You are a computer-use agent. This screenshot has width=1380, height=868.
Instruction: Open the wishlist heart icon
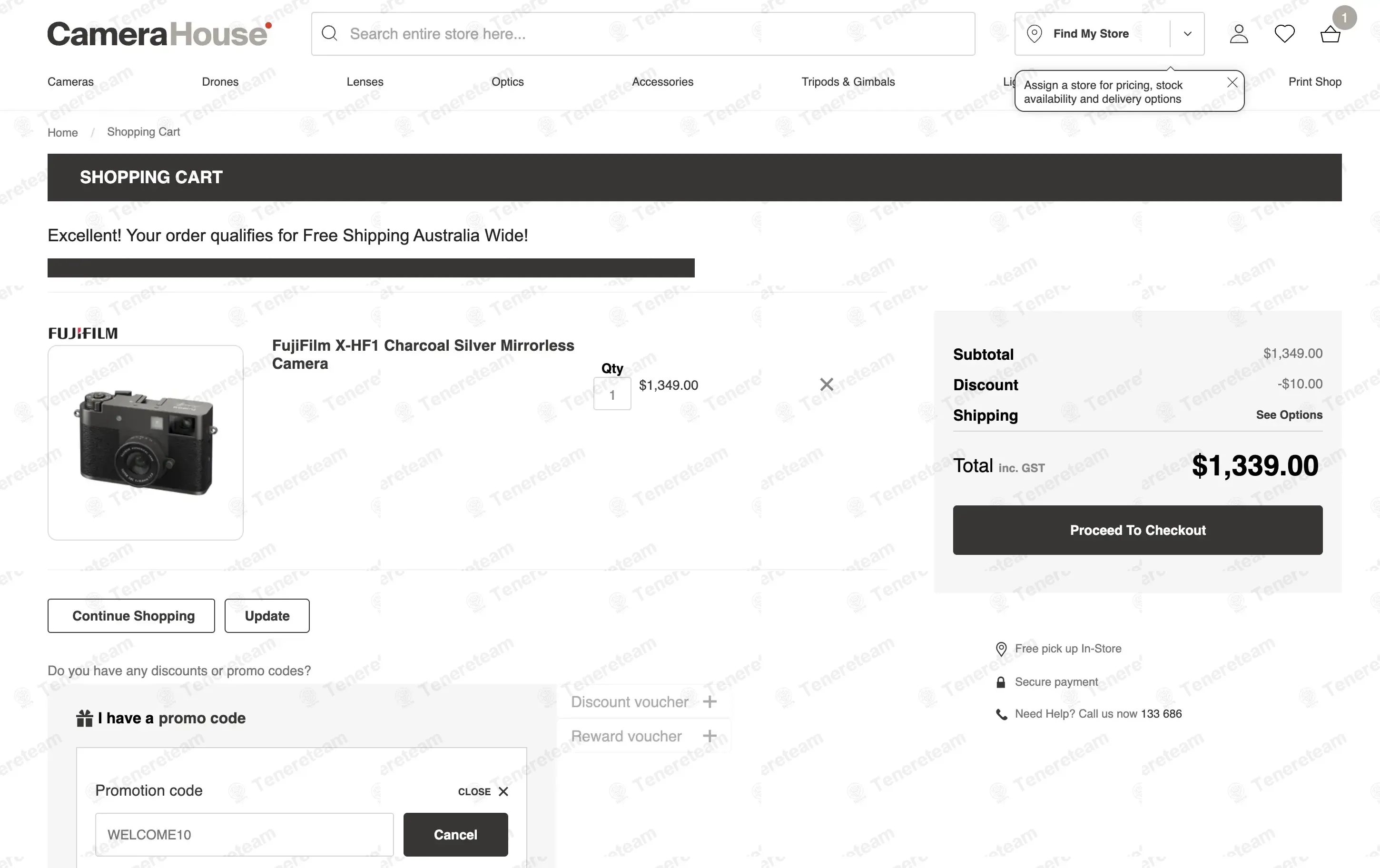point(1284,34)
